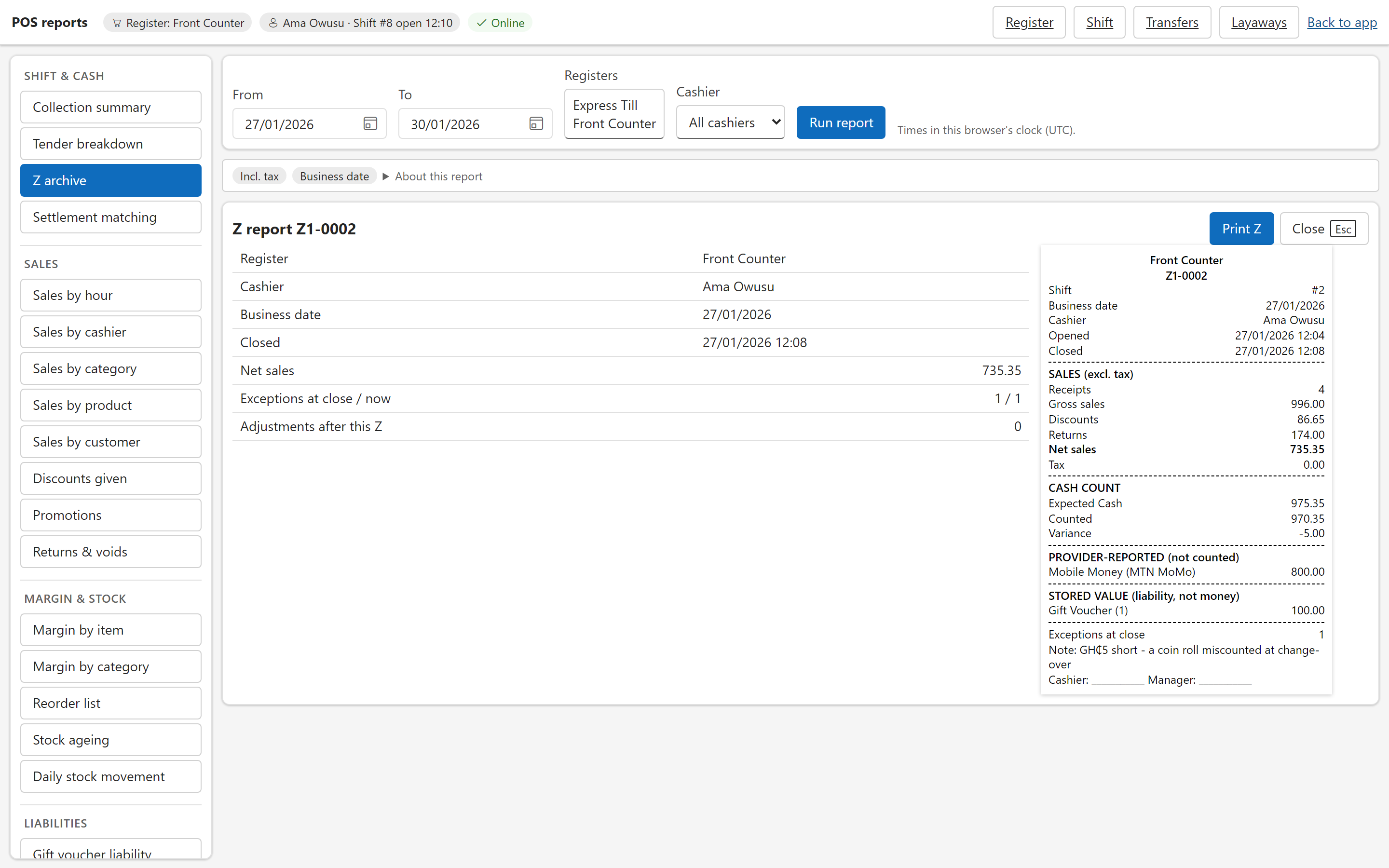Open the Stock ageing report

[x=111, y=739]
